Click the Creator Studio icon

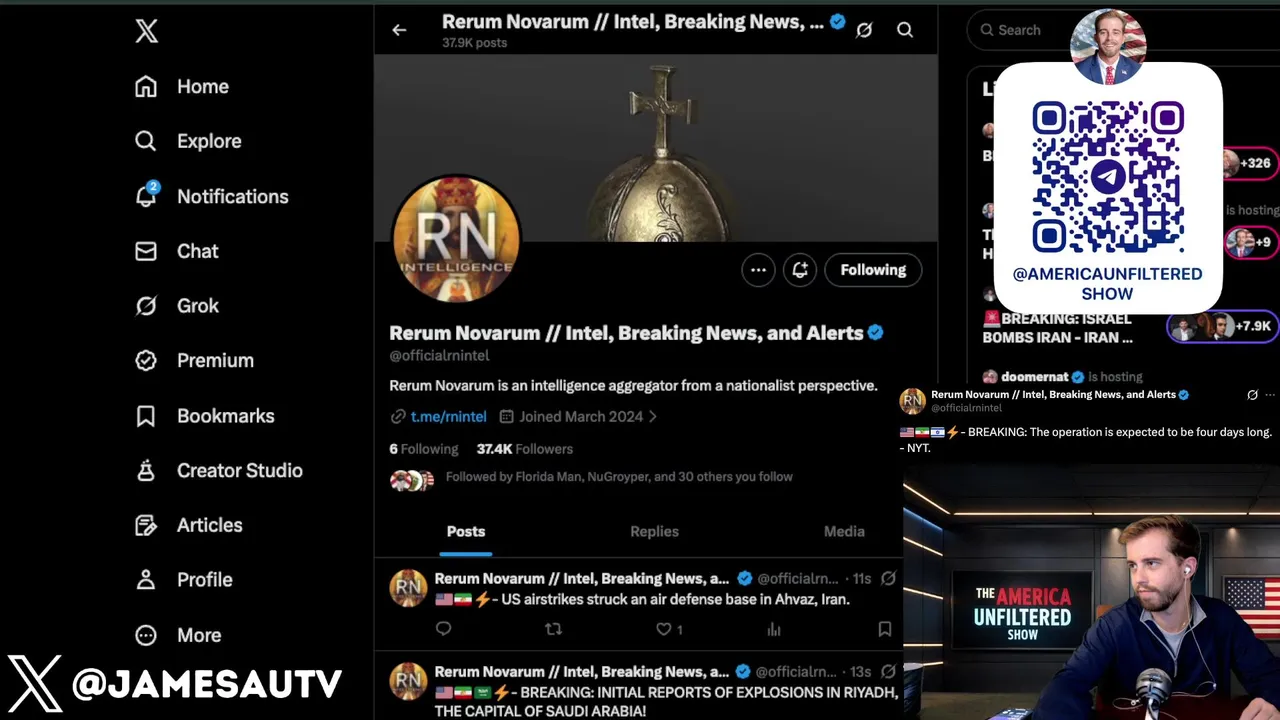(x=146, y=470)
